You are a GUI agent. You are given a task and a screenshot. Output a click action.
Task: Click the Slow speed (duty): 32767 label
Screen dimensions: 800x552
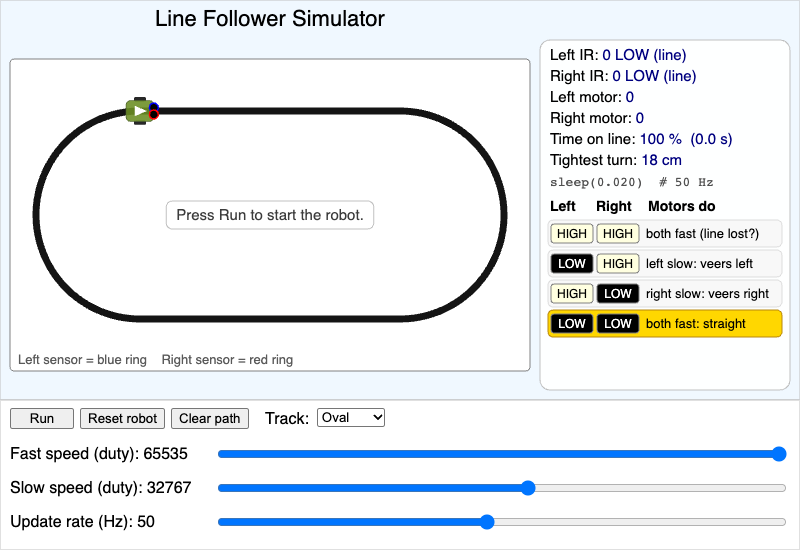click(x=101, y=488)
